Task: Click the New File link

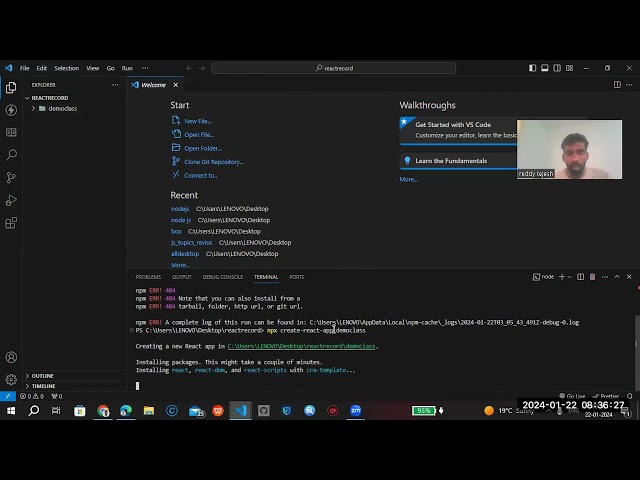Action: [198, 121]
